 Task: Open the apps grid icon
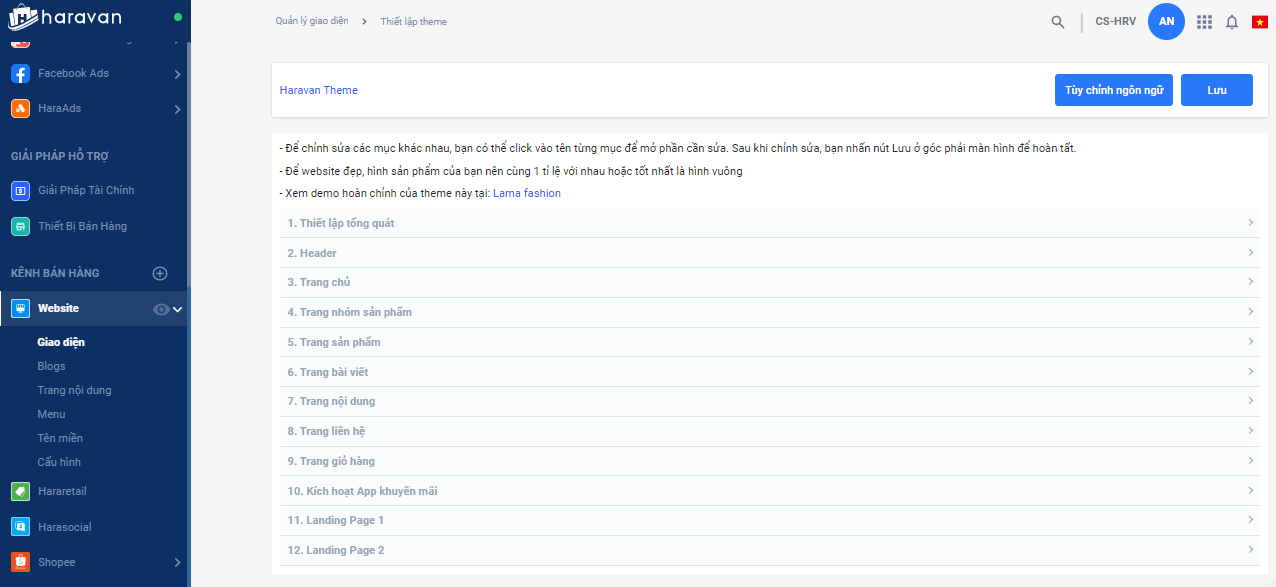pos(1204,22)
